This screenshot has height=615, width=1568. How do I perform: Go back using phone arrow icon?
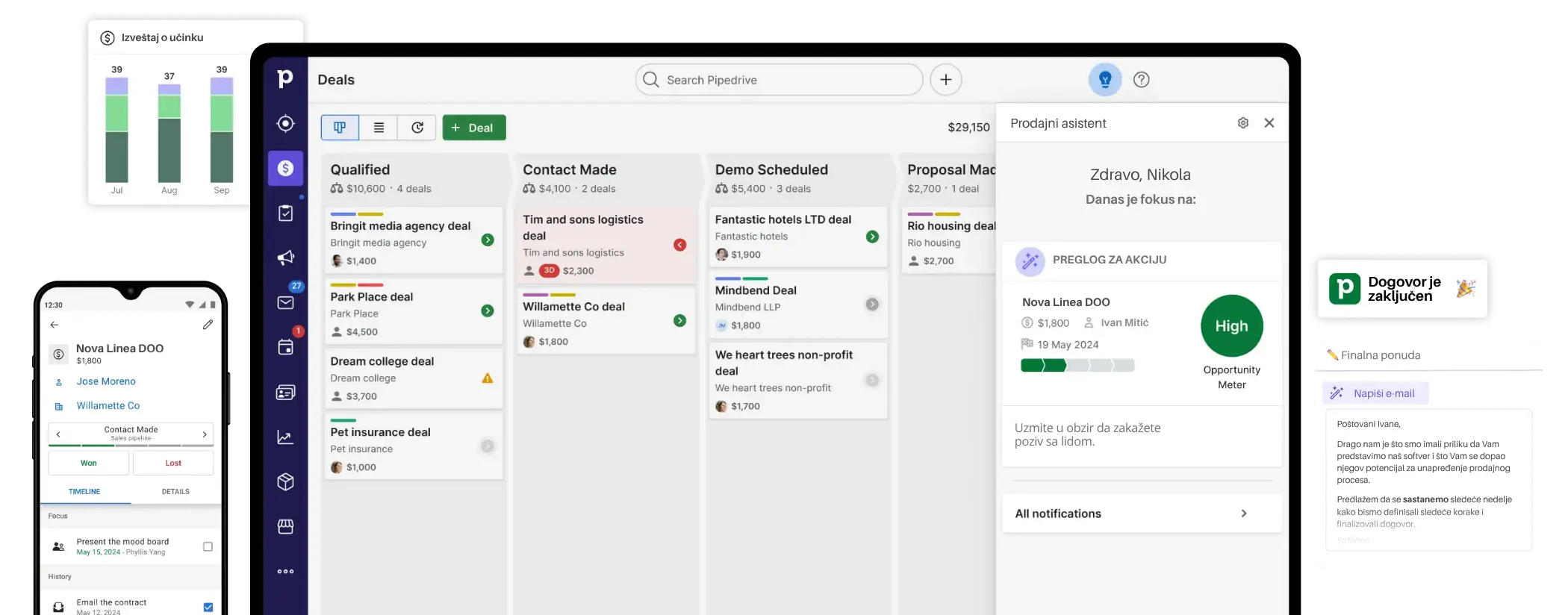[55, 325]
